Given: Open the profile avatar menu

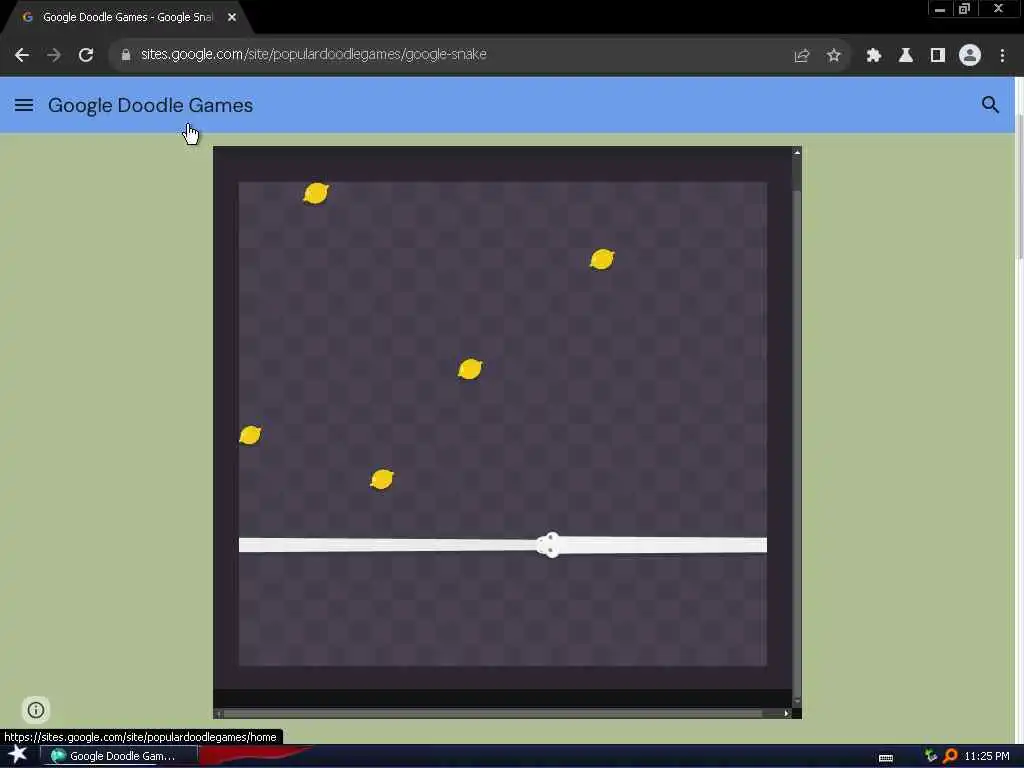Looking at the screenshot, I should (970, 56).
